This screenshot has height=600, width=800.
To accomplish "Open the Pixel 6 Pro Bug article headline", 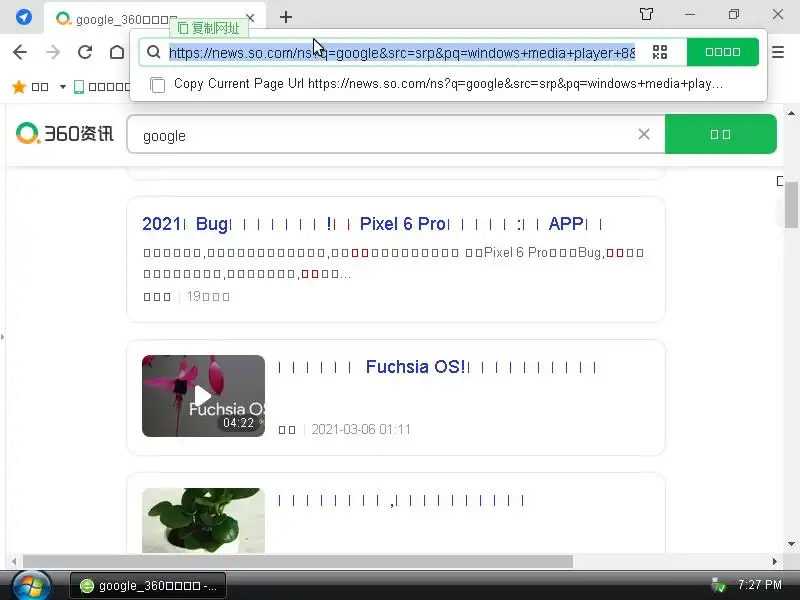I will point(372,224).
